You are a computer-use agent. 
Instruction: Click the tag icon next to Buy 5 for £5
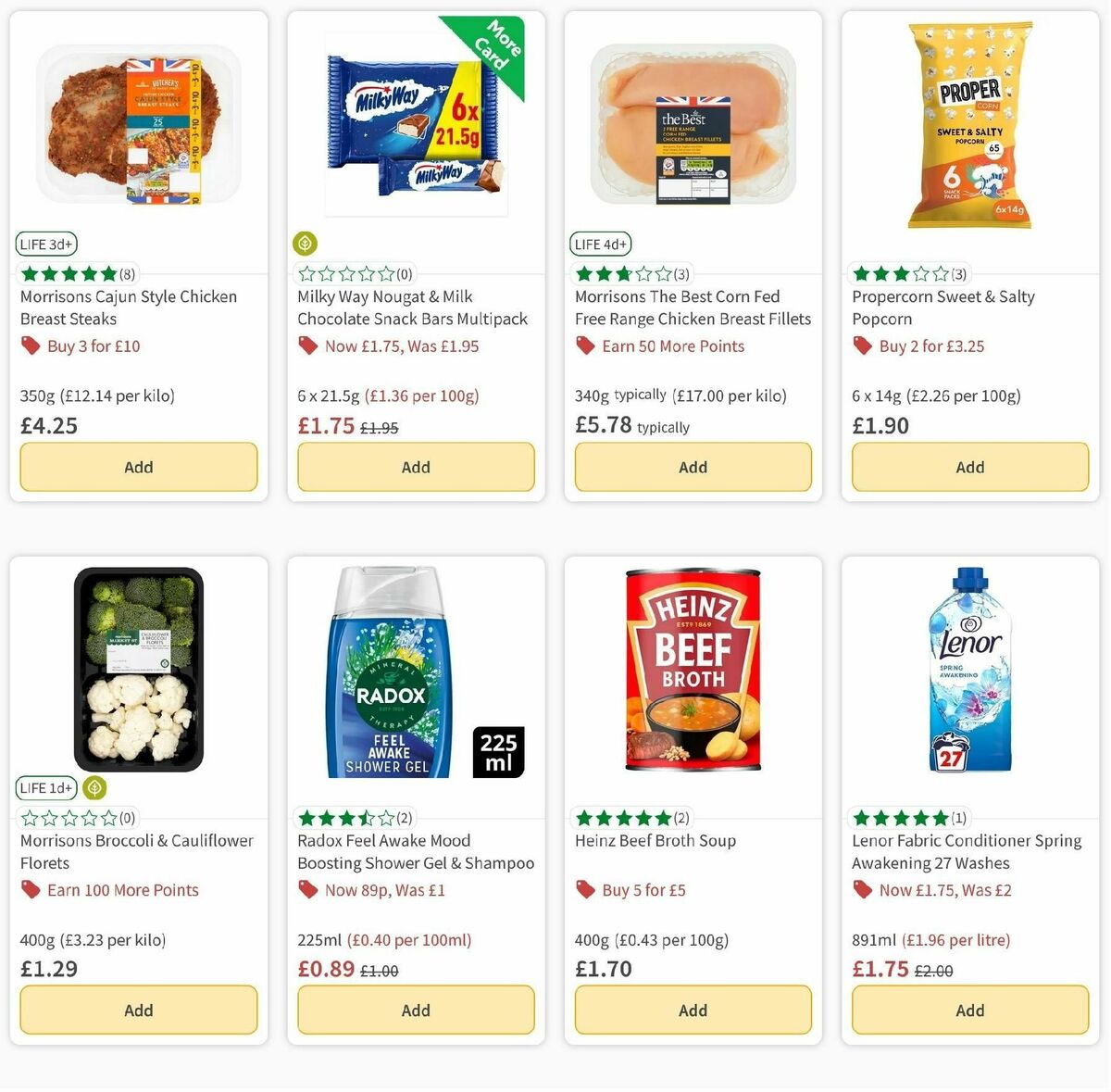[x=585, y=889]
